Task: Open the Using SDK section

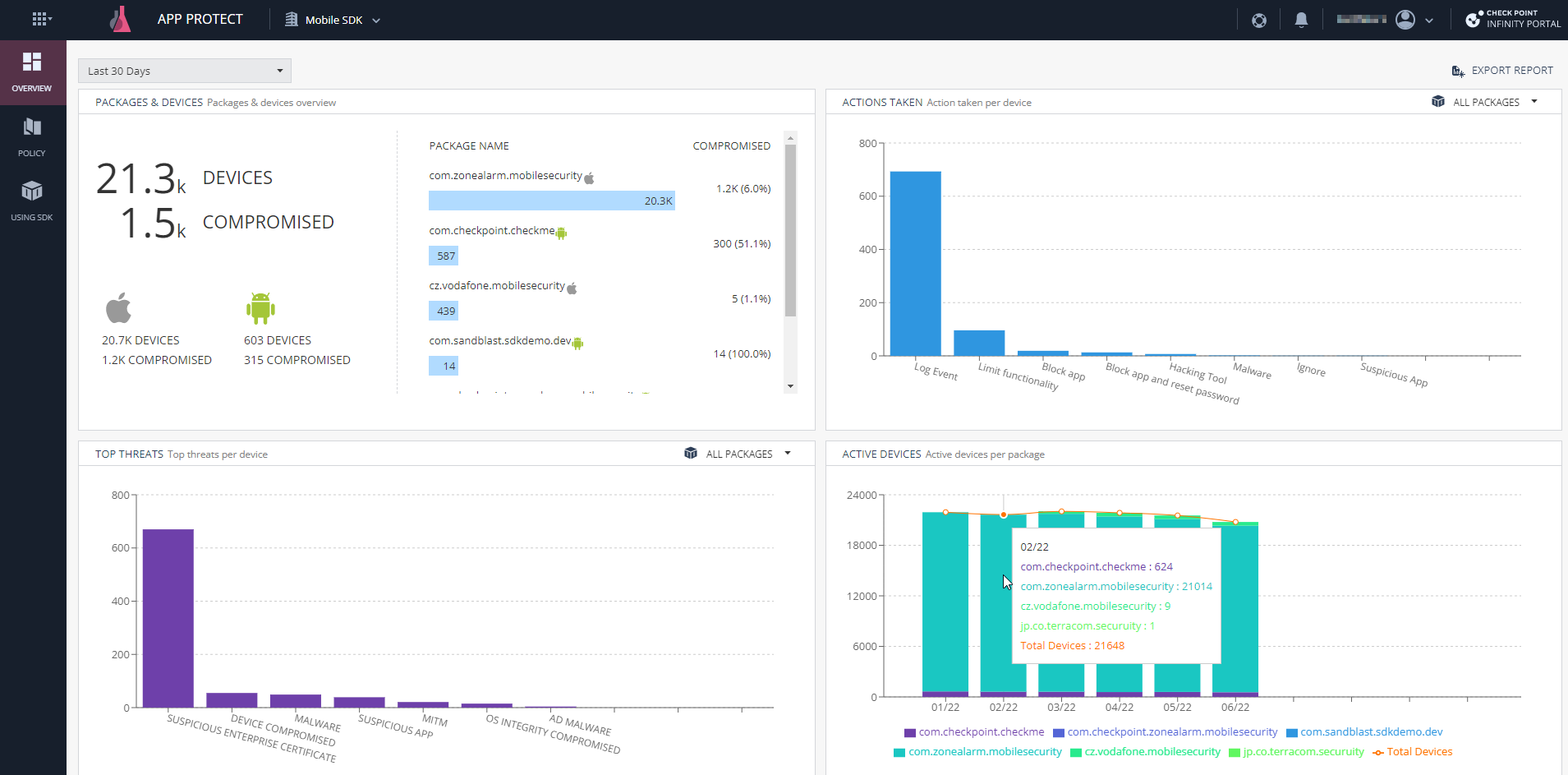Action: [32, 201]
